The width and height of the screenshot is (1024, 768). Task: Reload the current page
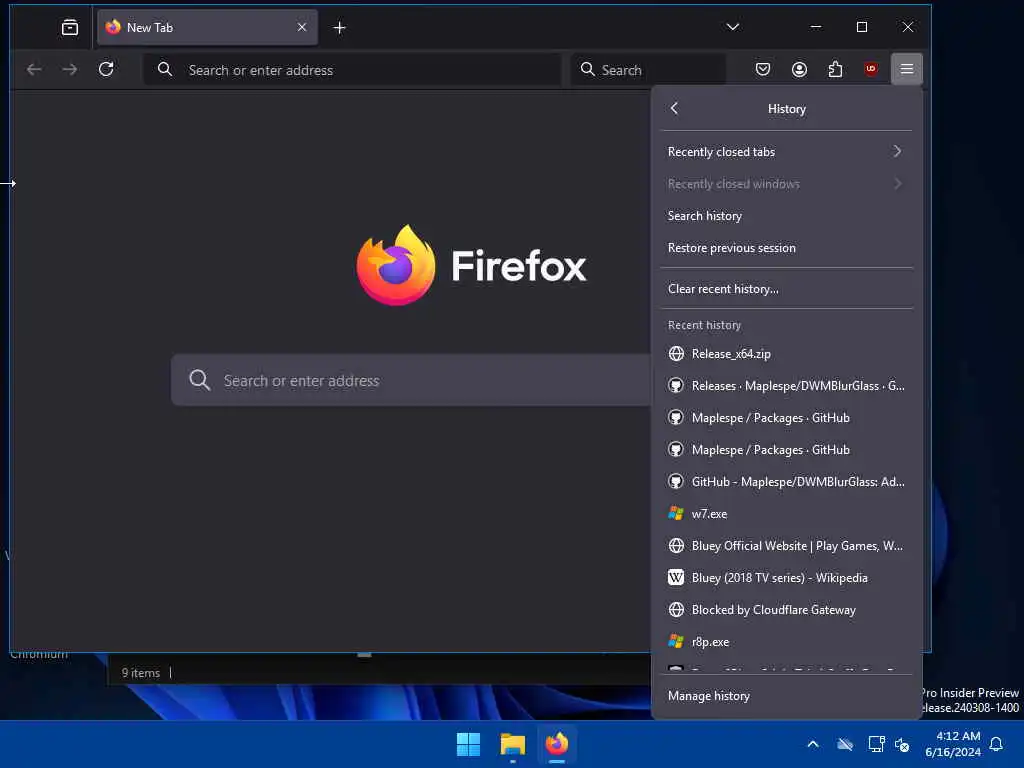pos(106,69)
